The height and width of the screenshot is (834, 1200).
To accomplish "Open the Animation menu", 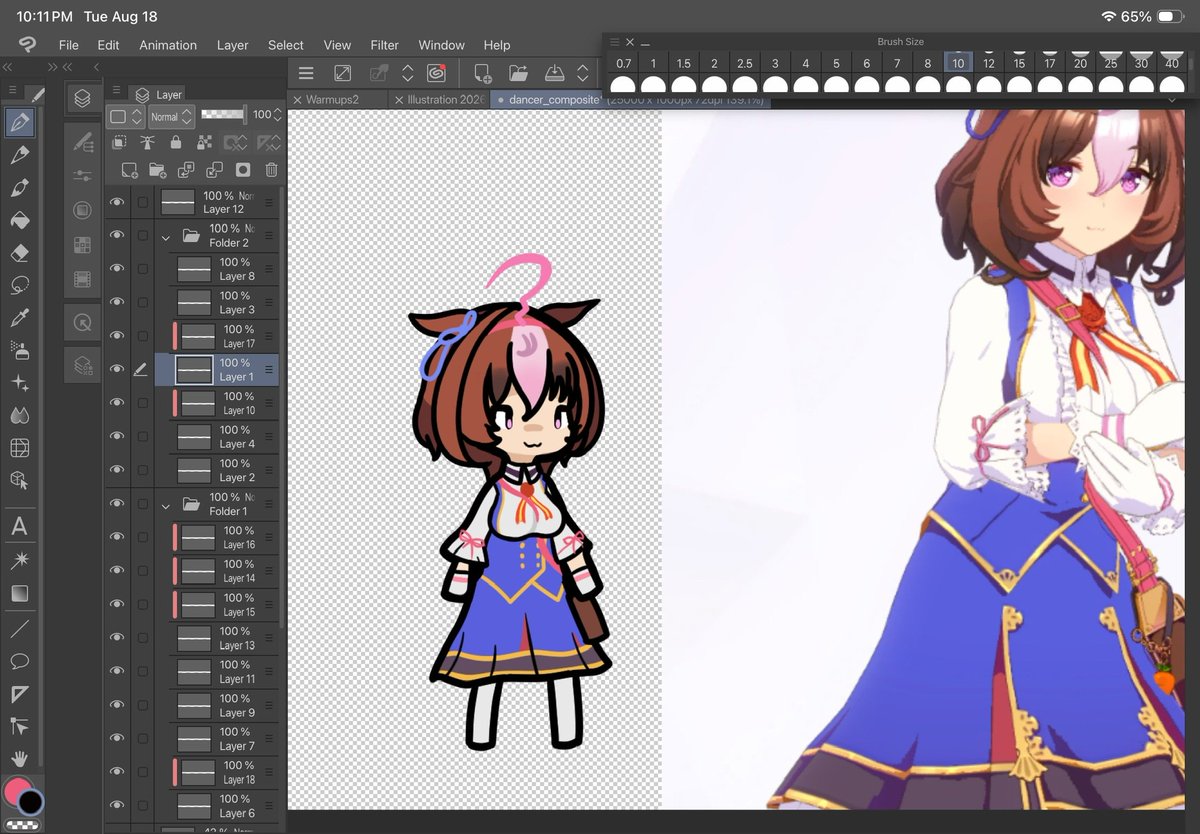I will (168, 45).
